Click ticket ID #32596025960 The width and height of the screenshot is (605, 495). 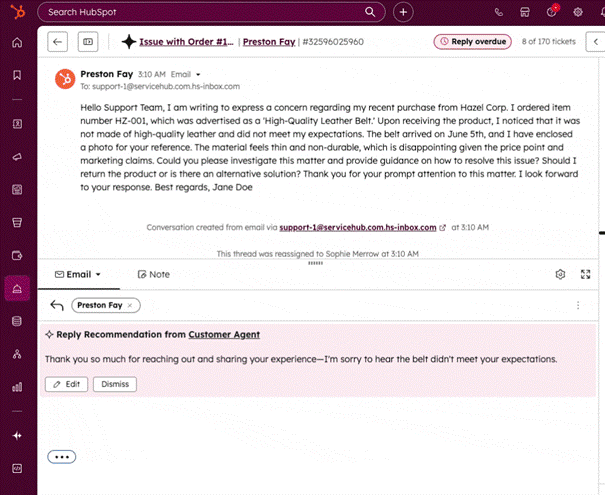click(x=333, y=42)
